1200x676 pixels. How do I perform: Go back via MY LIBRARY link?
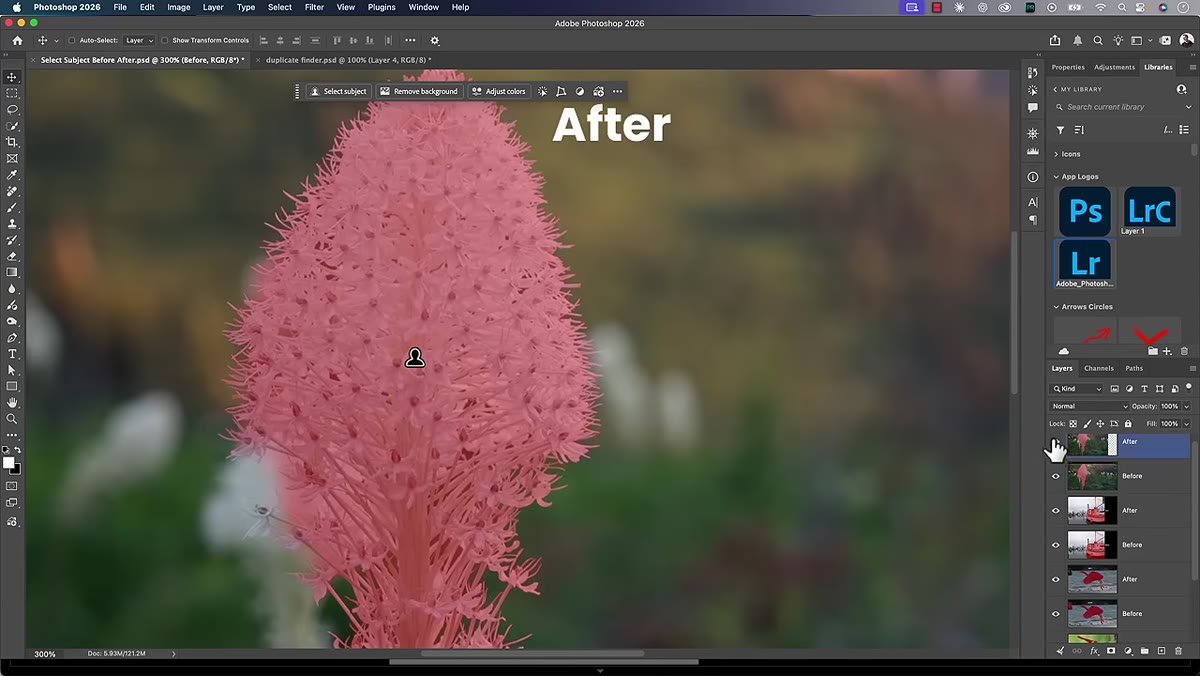(x=1078, y=89)
